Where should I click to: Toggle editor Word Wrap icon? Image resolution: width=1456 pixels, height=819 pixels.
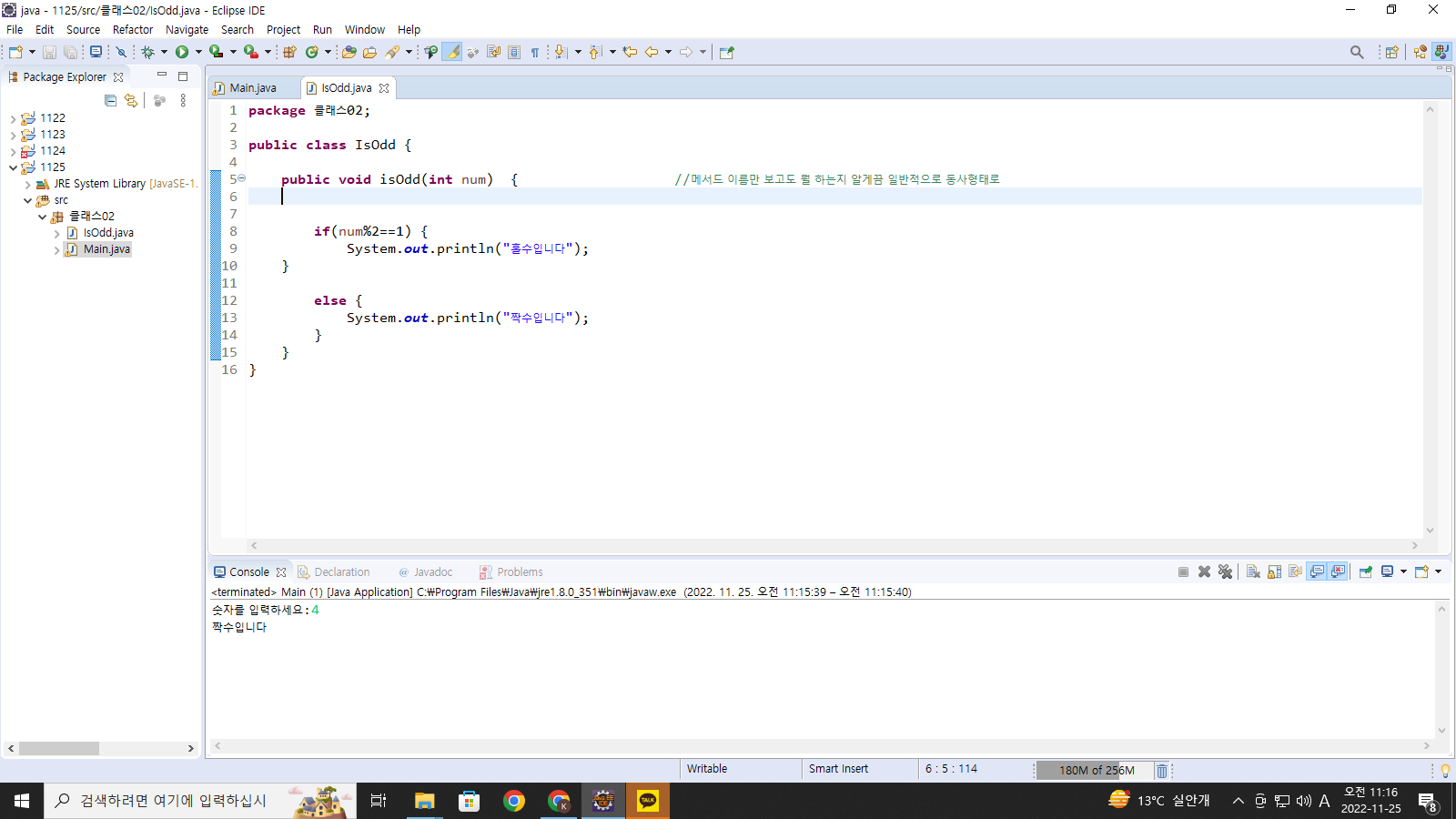point(493,52)
